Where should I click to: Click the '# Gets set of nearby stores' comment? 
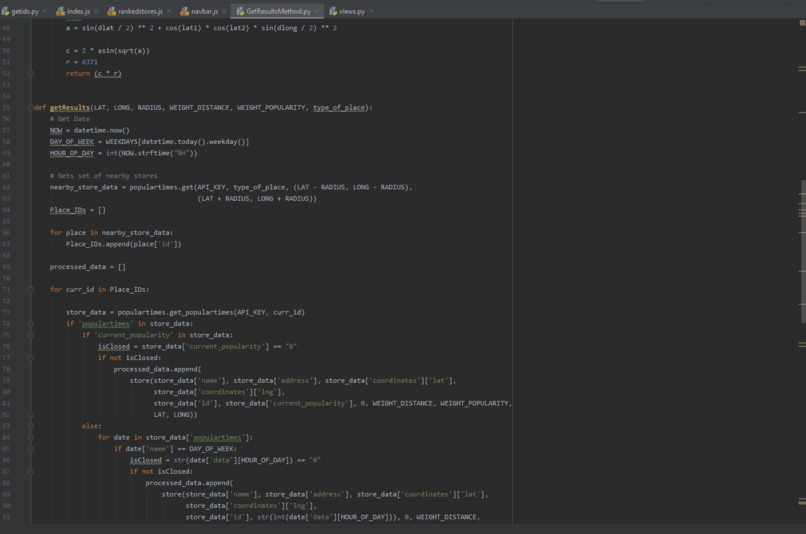(x=103, y=176)
